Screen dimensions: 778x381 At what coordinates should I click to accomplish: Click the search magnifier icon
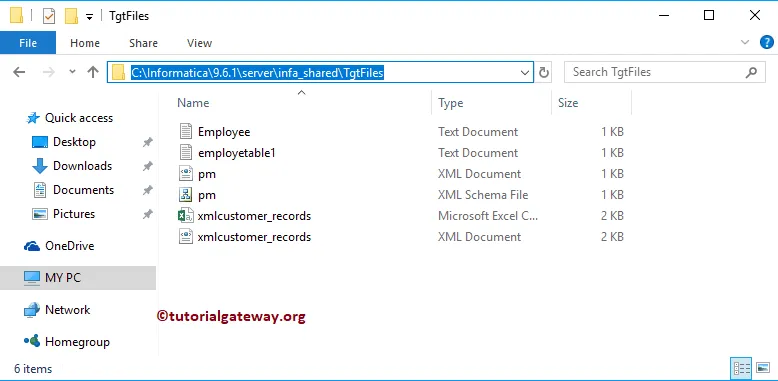coord(751,72)
